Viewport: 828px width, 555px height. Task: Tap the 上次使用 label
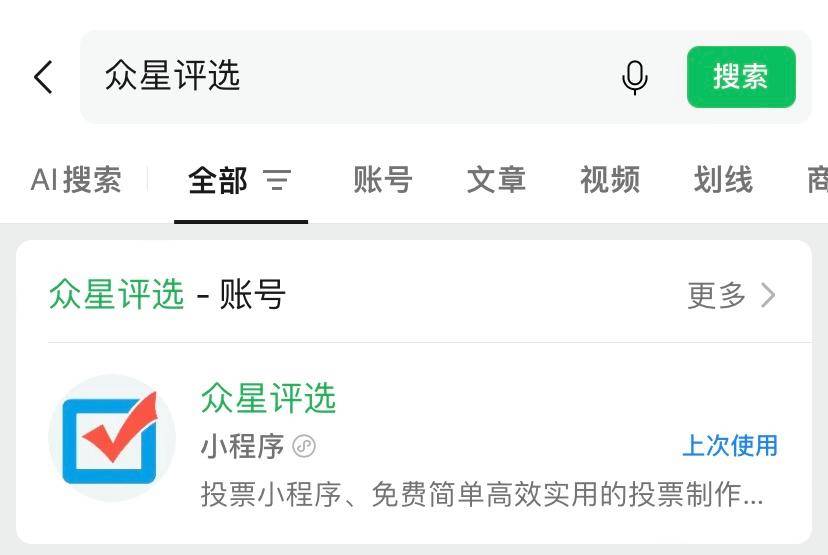[x=729, y=446]
